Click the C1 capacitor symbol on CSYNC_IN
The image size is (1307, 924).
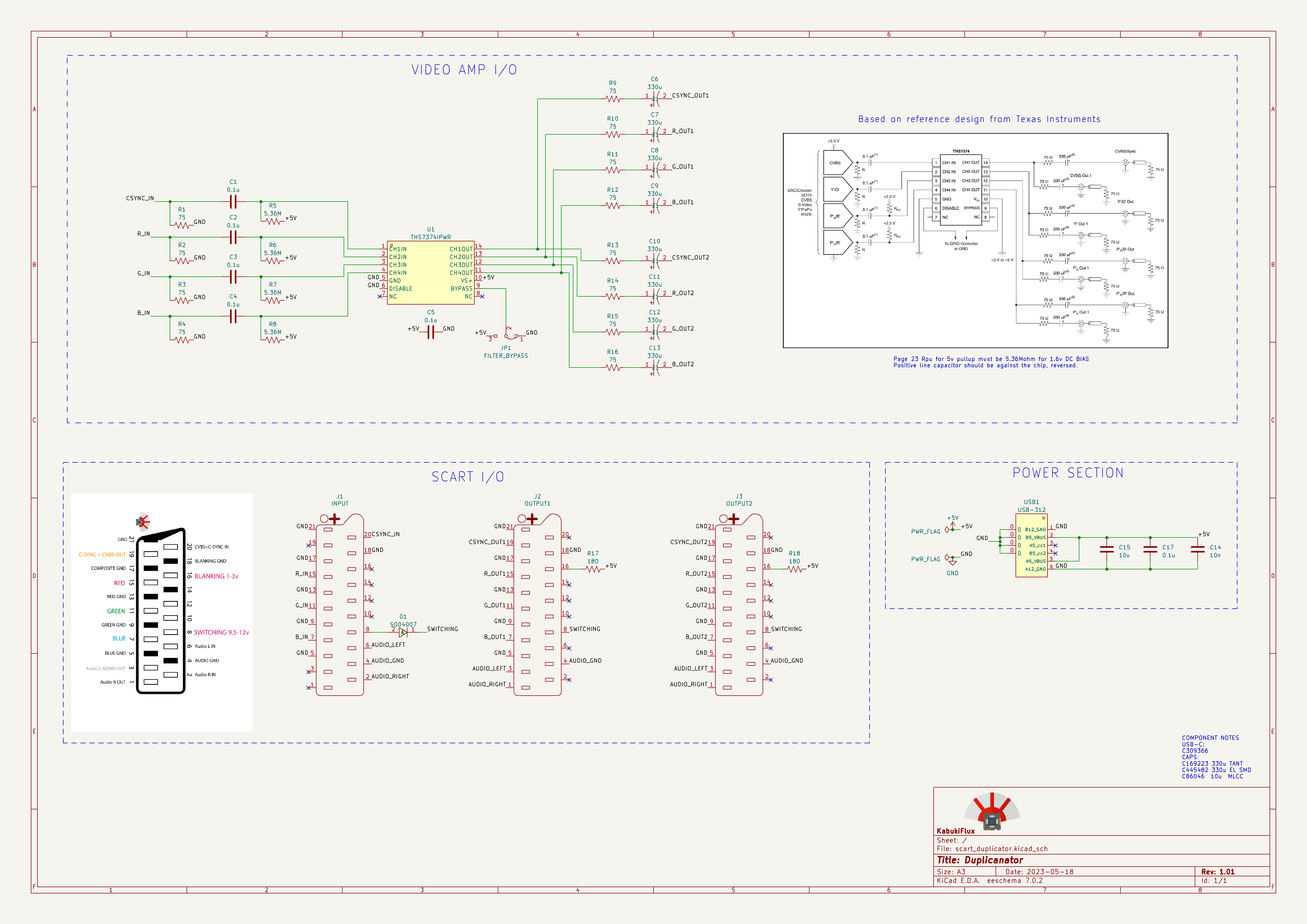coord(233,202)
